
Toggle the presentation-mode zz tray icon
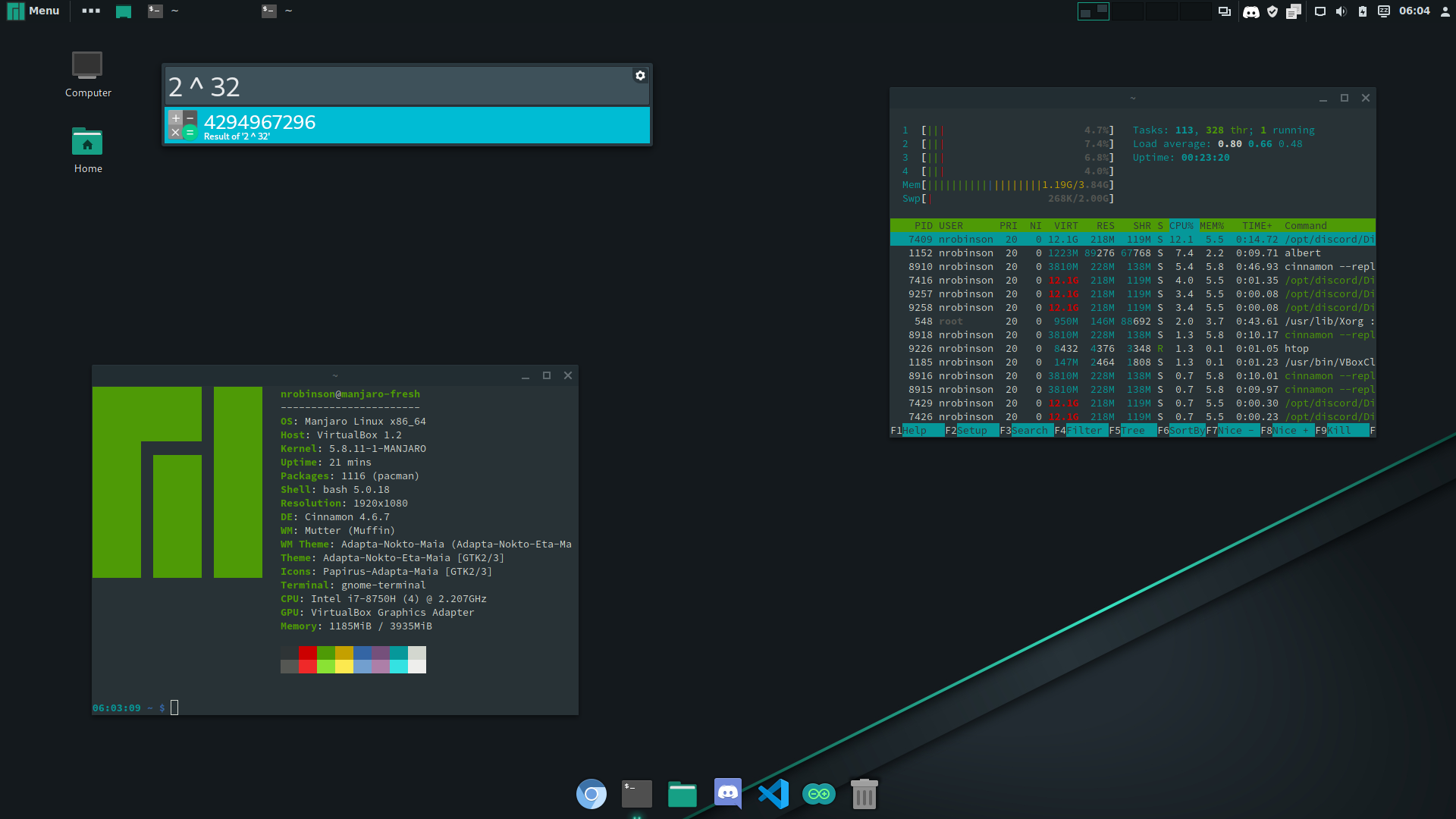coord(1385,11)
